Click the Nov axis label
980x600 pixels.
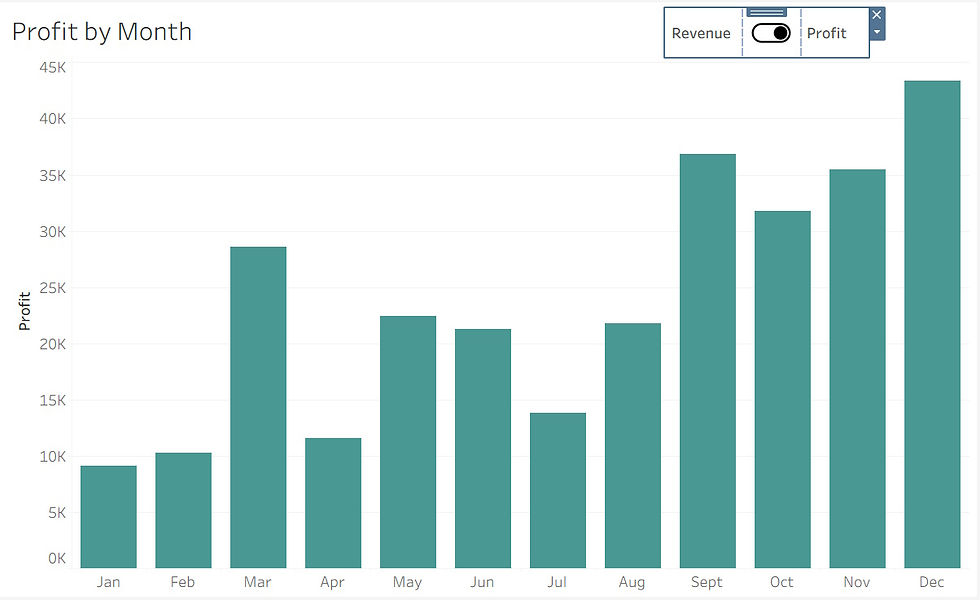tap(857, 582)
